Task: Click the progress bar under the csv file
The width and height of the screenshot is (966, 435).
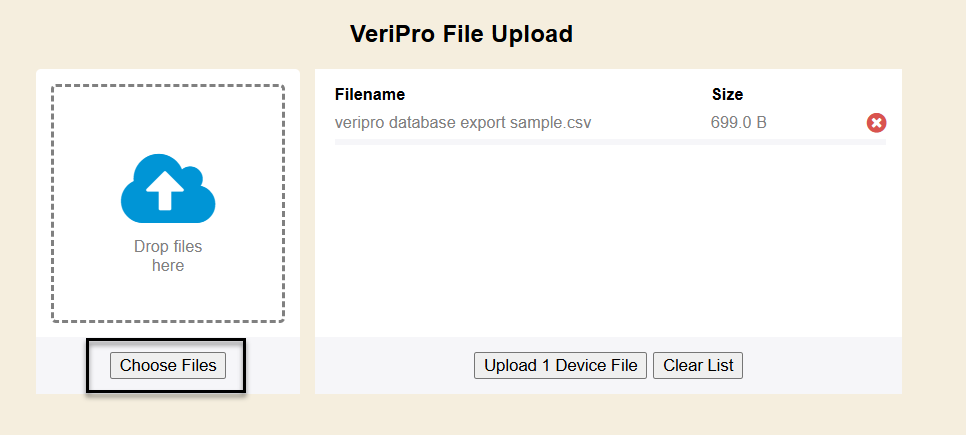Action: [610, 143]
